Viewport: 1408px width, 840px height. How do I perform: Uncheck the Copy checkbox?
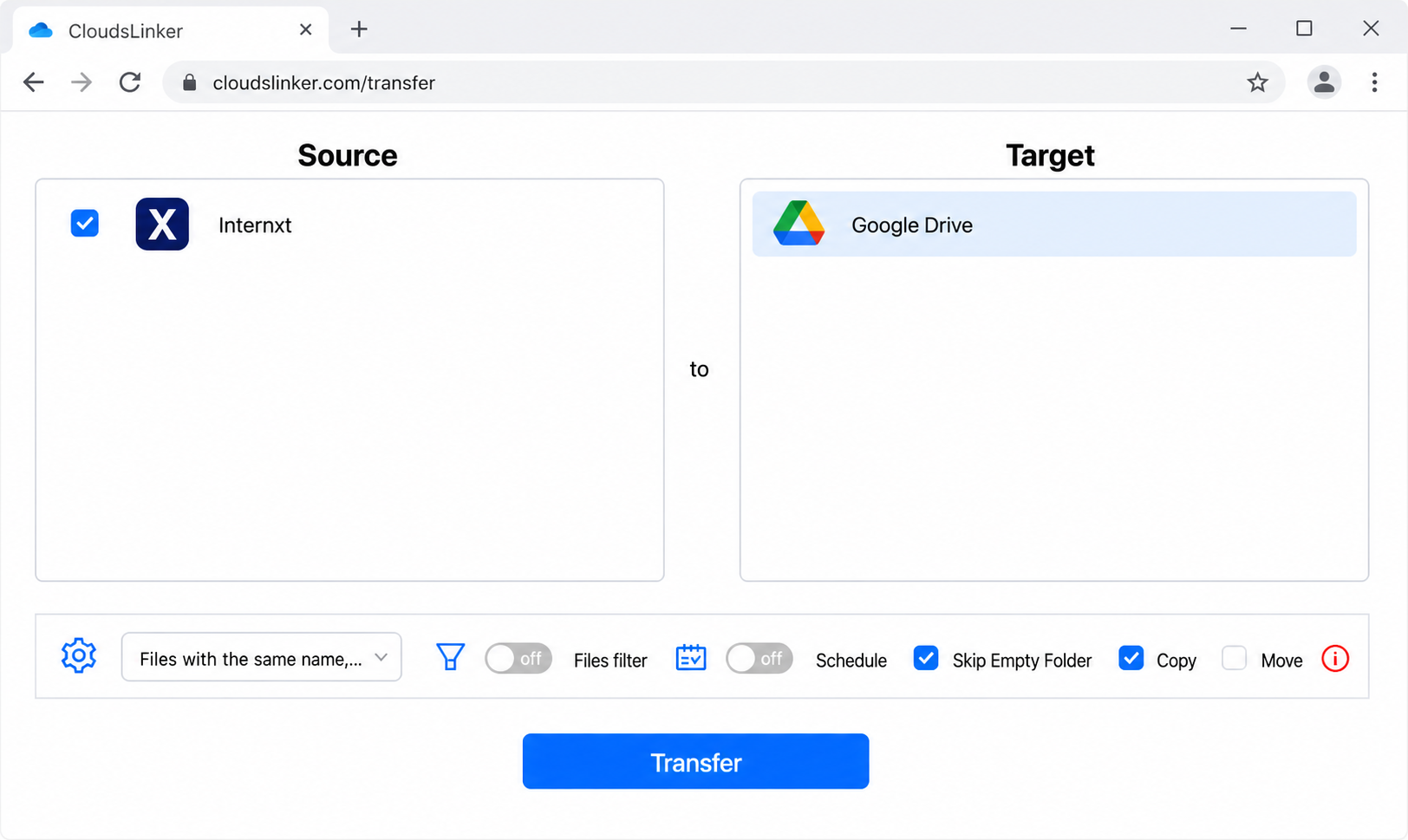(1131, 658)
